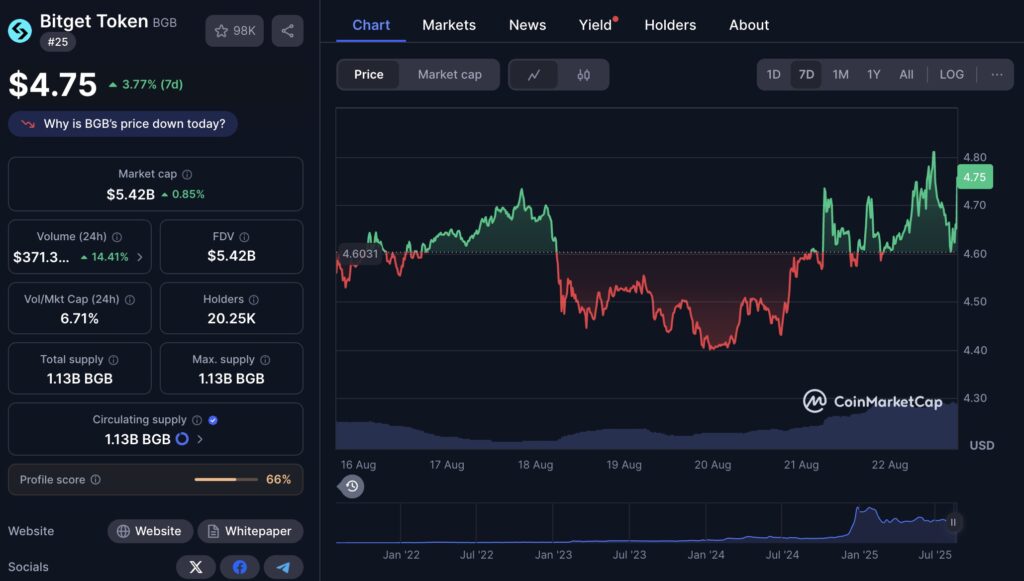Click the Holders info icon
The height and width of the screenshot is (581, 1024).
coord(254,300)
